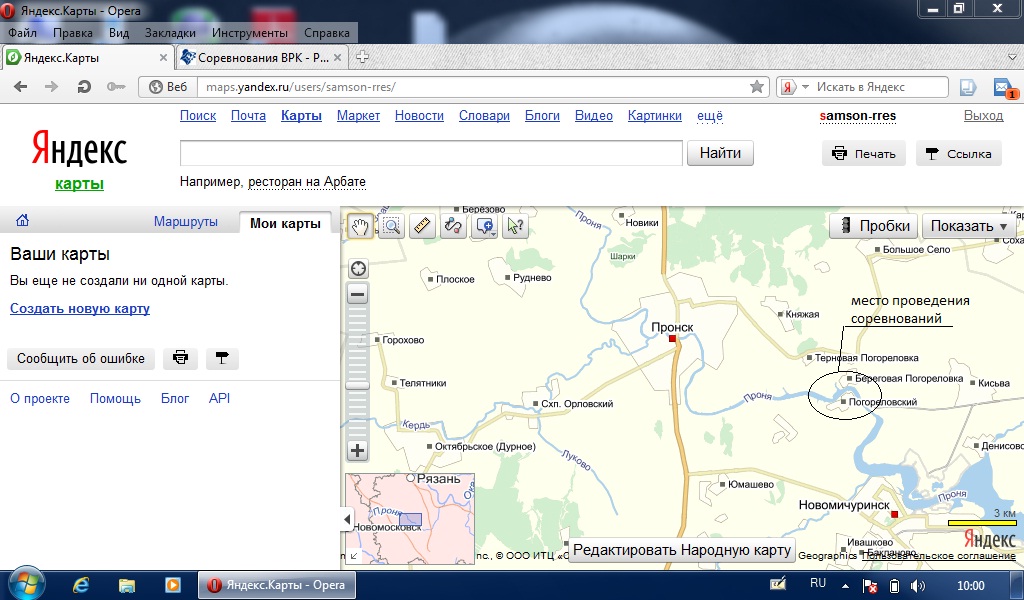
Task: Click the ресторан на Арбате example
Action: [x=307, y=182]
